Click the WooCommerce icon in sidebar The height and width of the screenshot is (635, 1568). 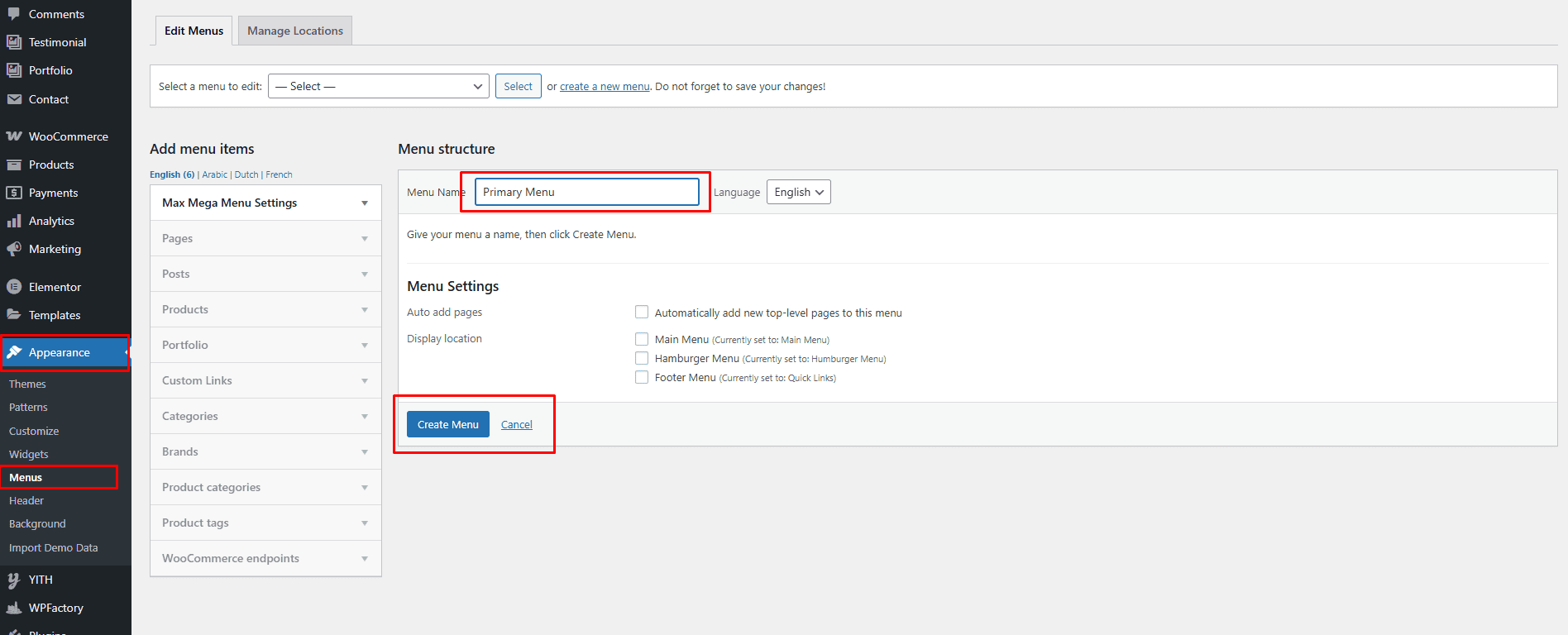[14, 136]
